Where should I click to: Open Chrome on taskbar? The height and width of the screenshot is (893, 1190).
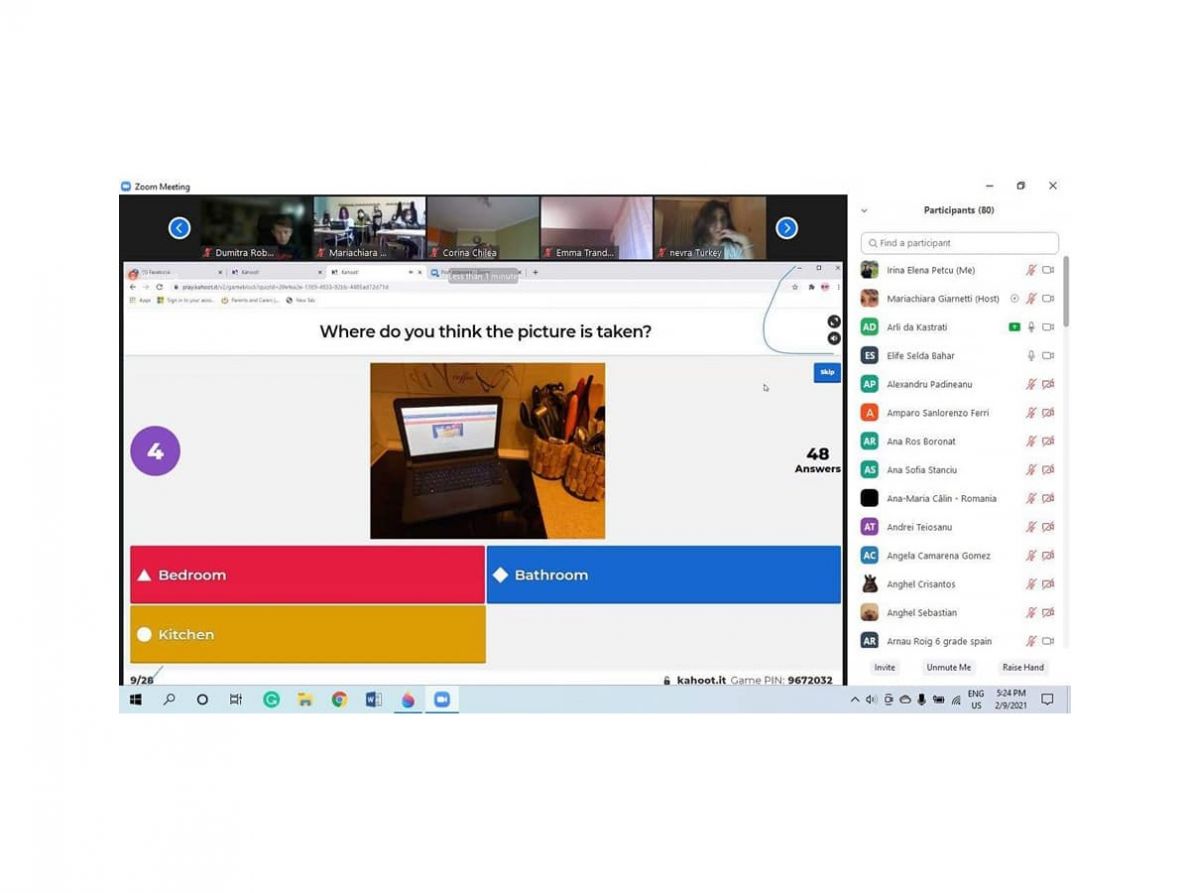pos(339,700)
